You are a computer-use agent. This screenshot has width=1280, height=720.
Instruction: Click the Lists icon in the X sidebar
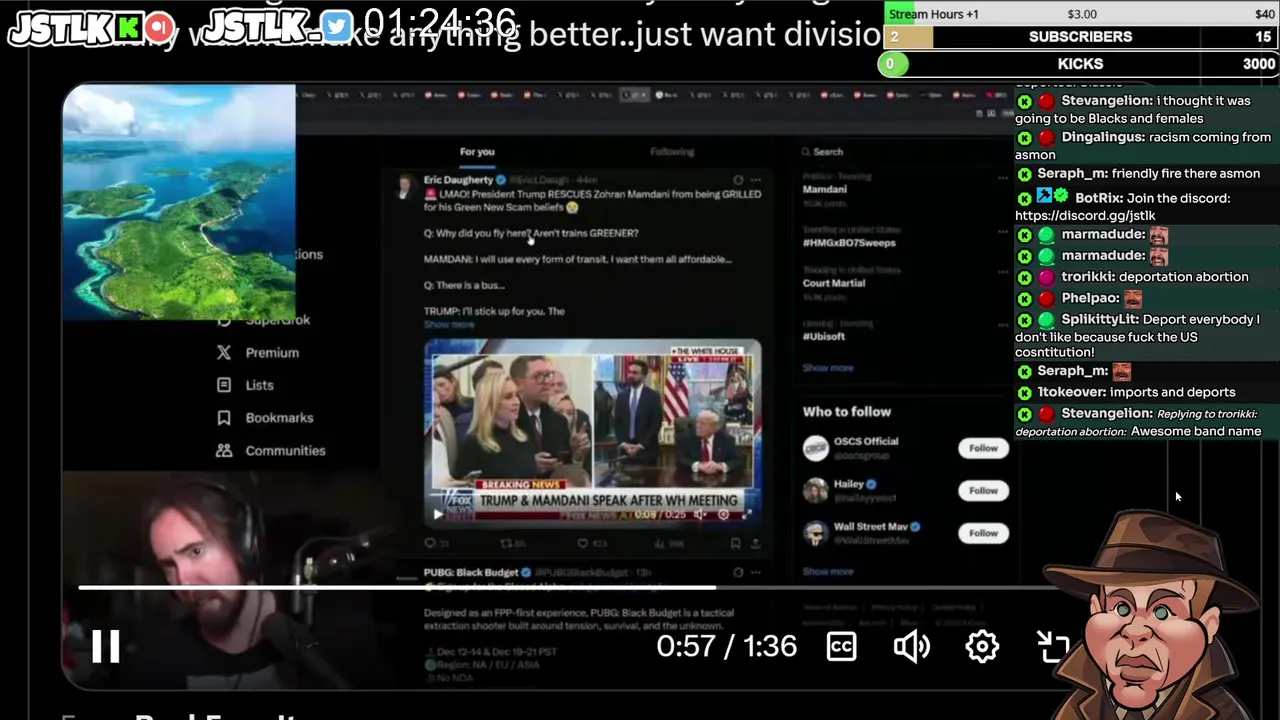[224, 385]
